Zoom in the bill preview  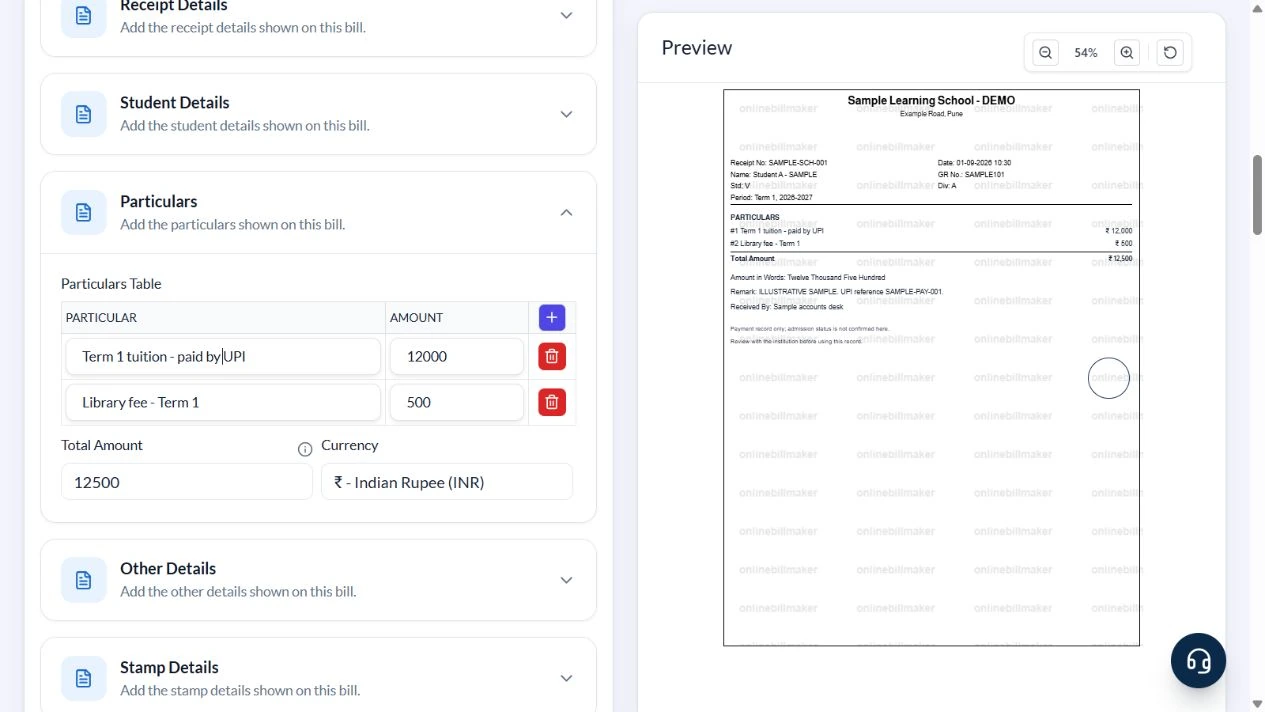(x=1127, y=53)
